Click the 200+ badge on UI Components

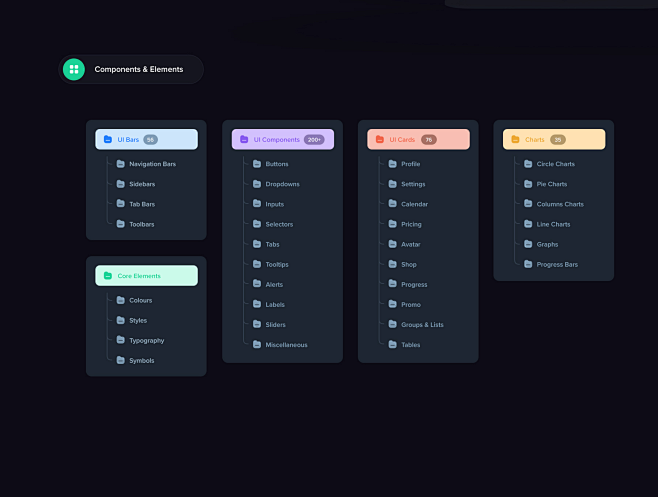314,140
